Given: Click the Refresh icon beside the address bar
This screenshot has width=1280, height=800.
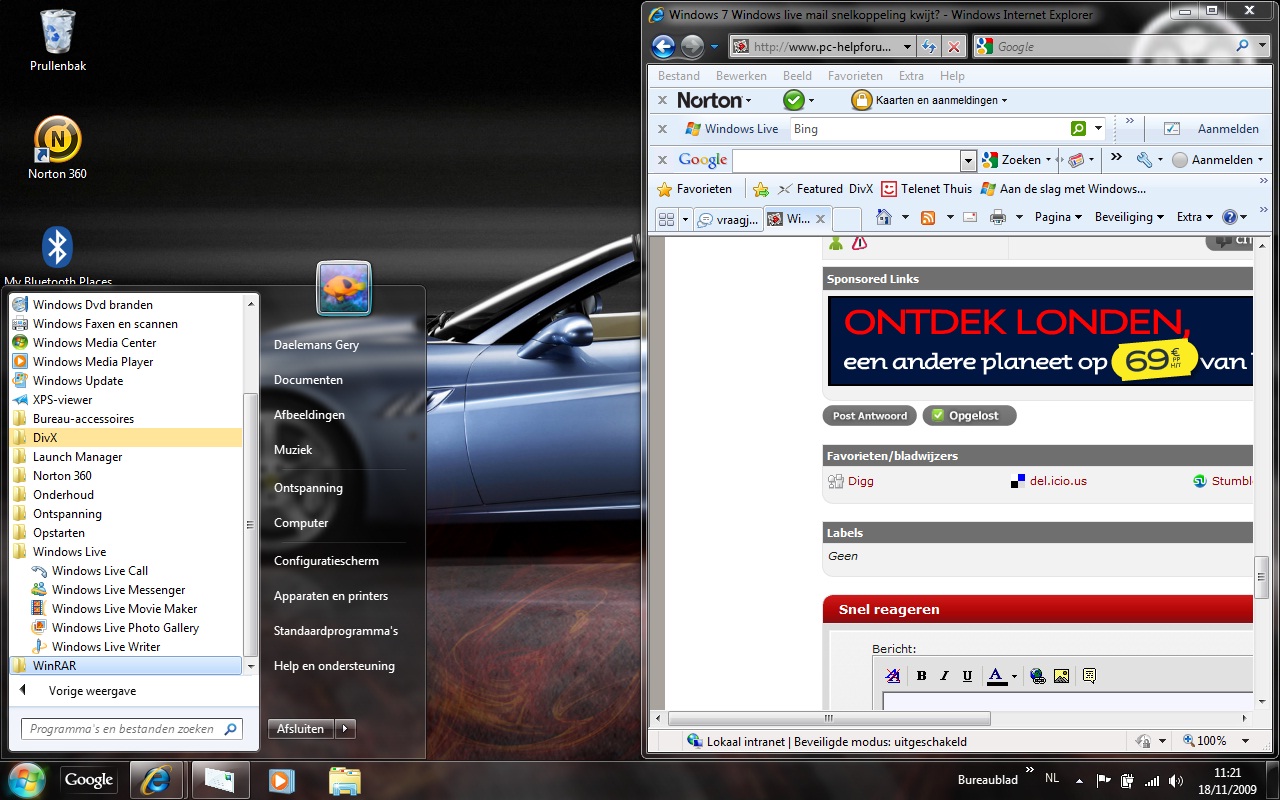Looking at the screenshot, I should click(929, 46).
